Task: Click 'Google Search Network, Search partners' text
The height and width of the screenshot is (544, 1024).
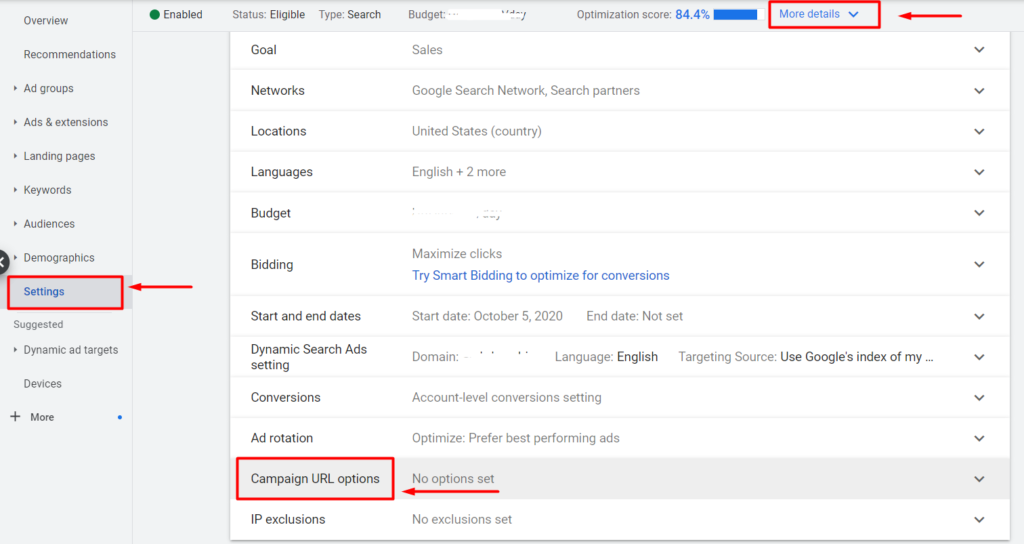Action: 526,91
